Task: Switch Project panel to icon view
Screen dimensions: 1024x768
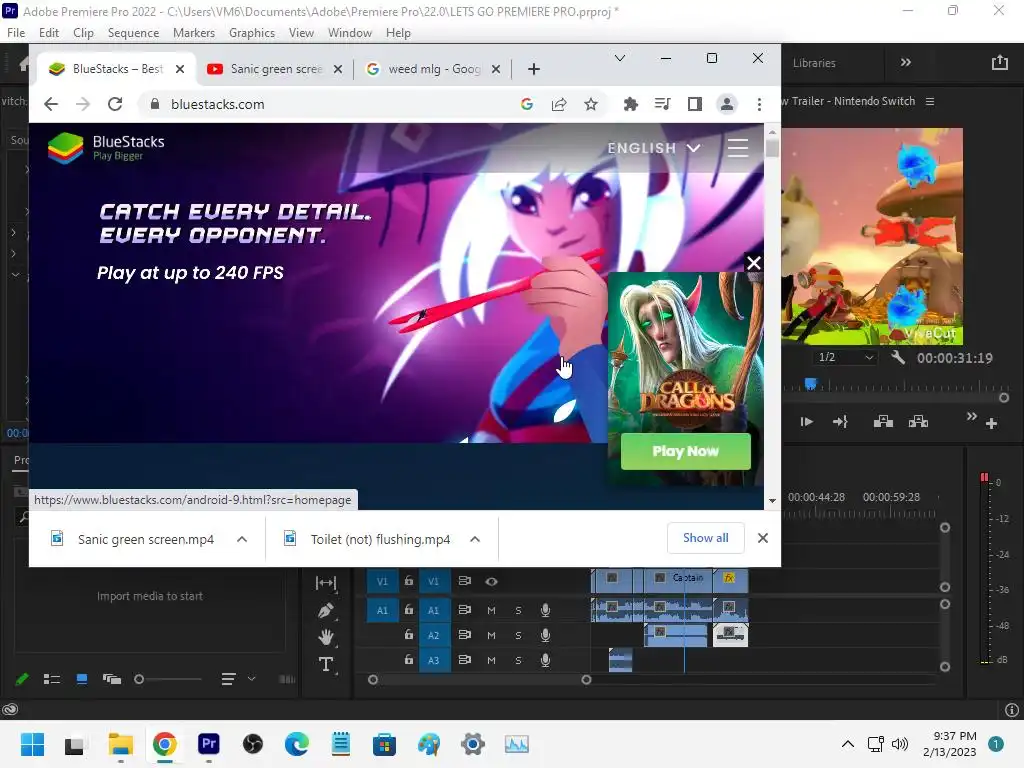Action: [x=82, y=679]
